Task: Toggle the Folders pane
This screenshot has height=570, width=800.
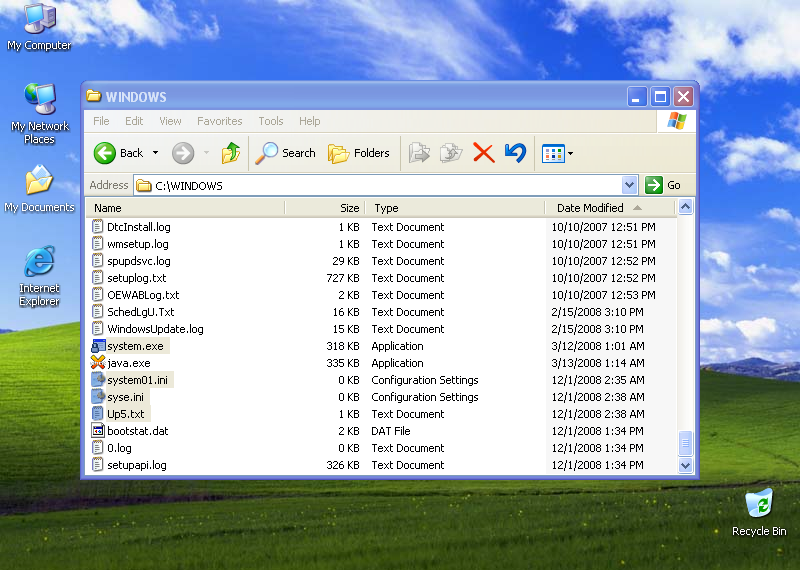Action: tap(359, 153)
